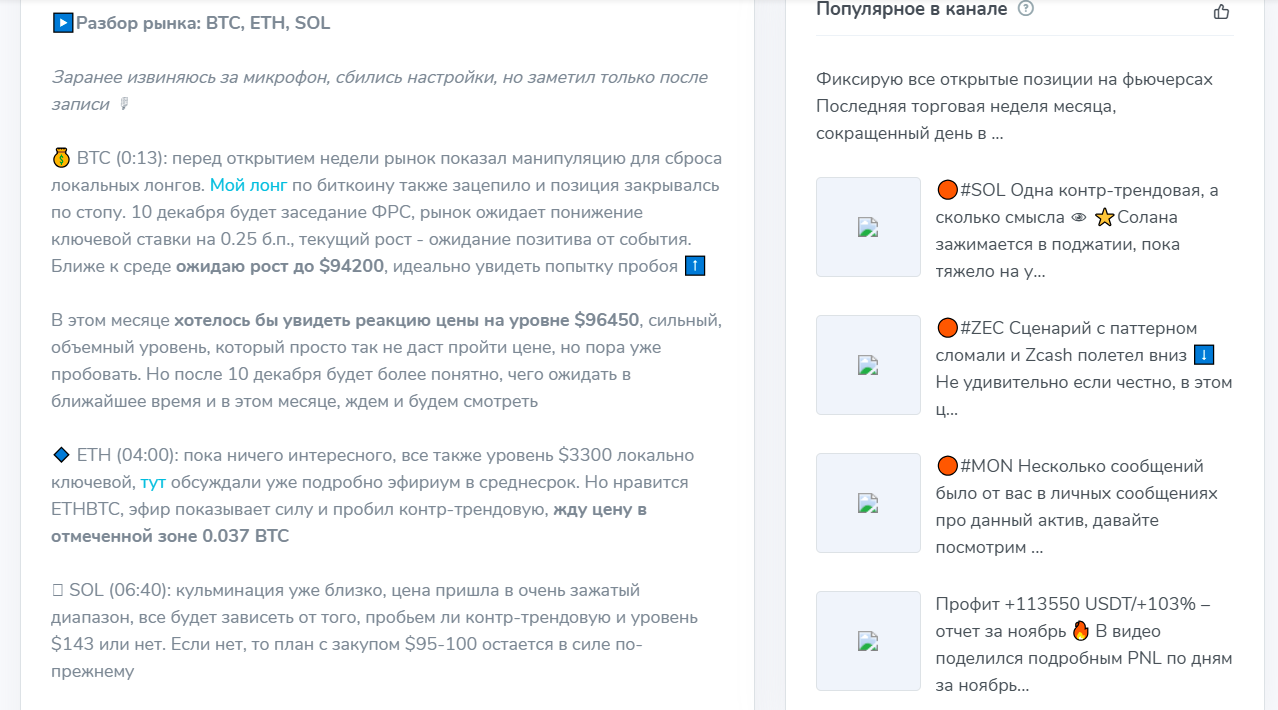Viewport: 1278px width, 710px height.
Task: Click the play icon before 'Разбор рынка'
Action: coord(63,23)
